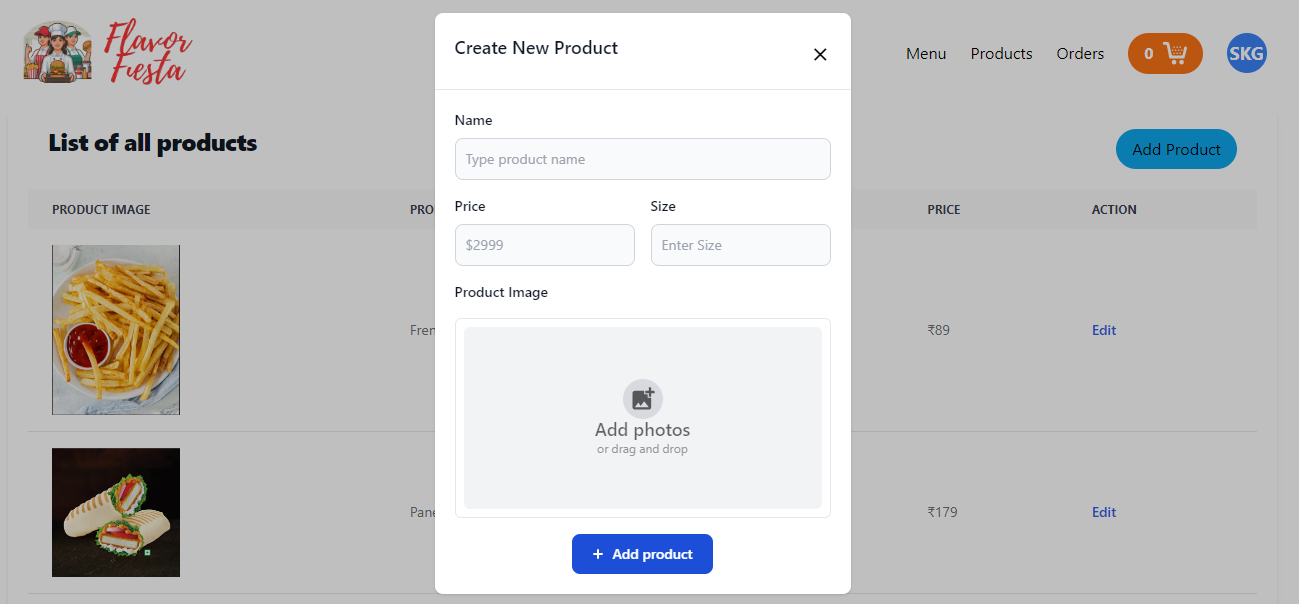Click the Paneer wrap product thumbnail
Image resolution: width=1299 pixels, height=604 pixels.
coord(115,512)
